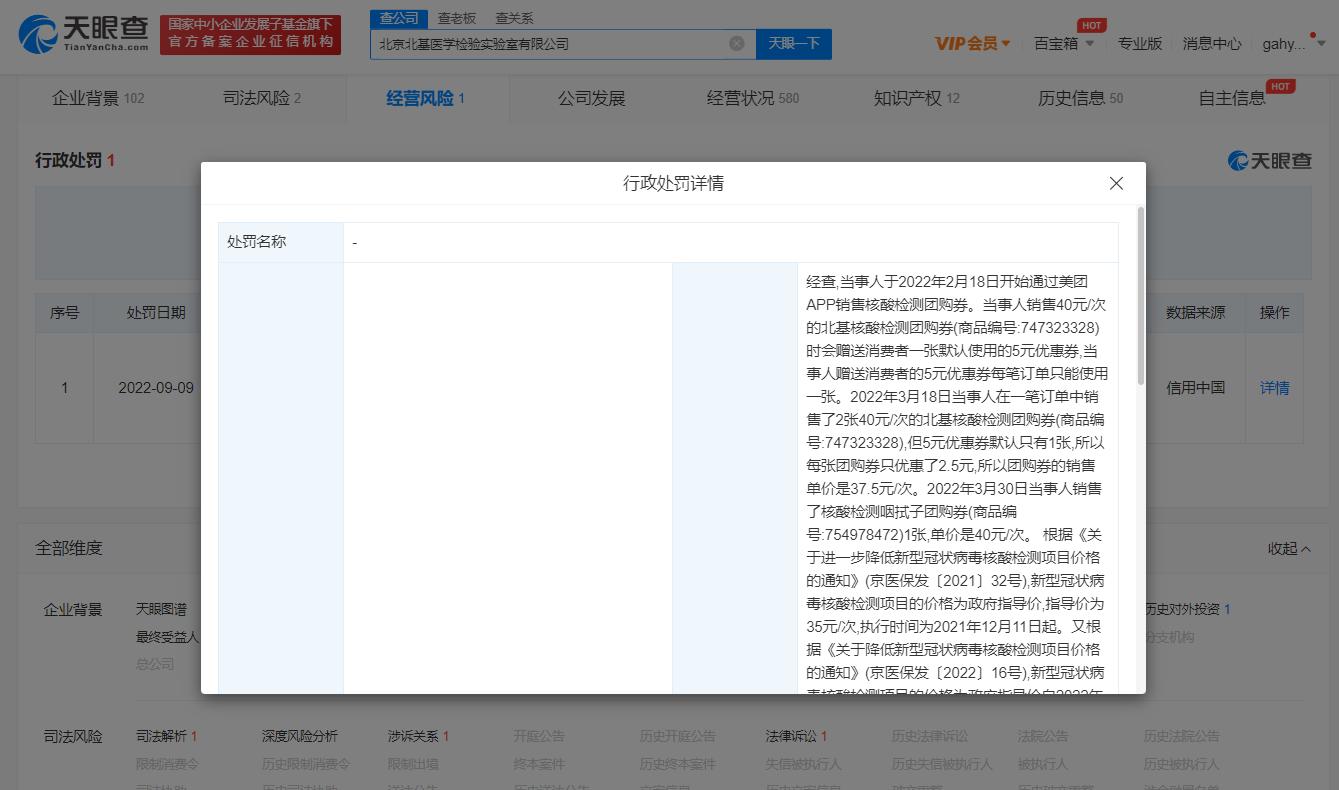This screenshot has width=1339, height=790.
Task: Select the 查老板 search tab
Action: (x=457, y=18)
